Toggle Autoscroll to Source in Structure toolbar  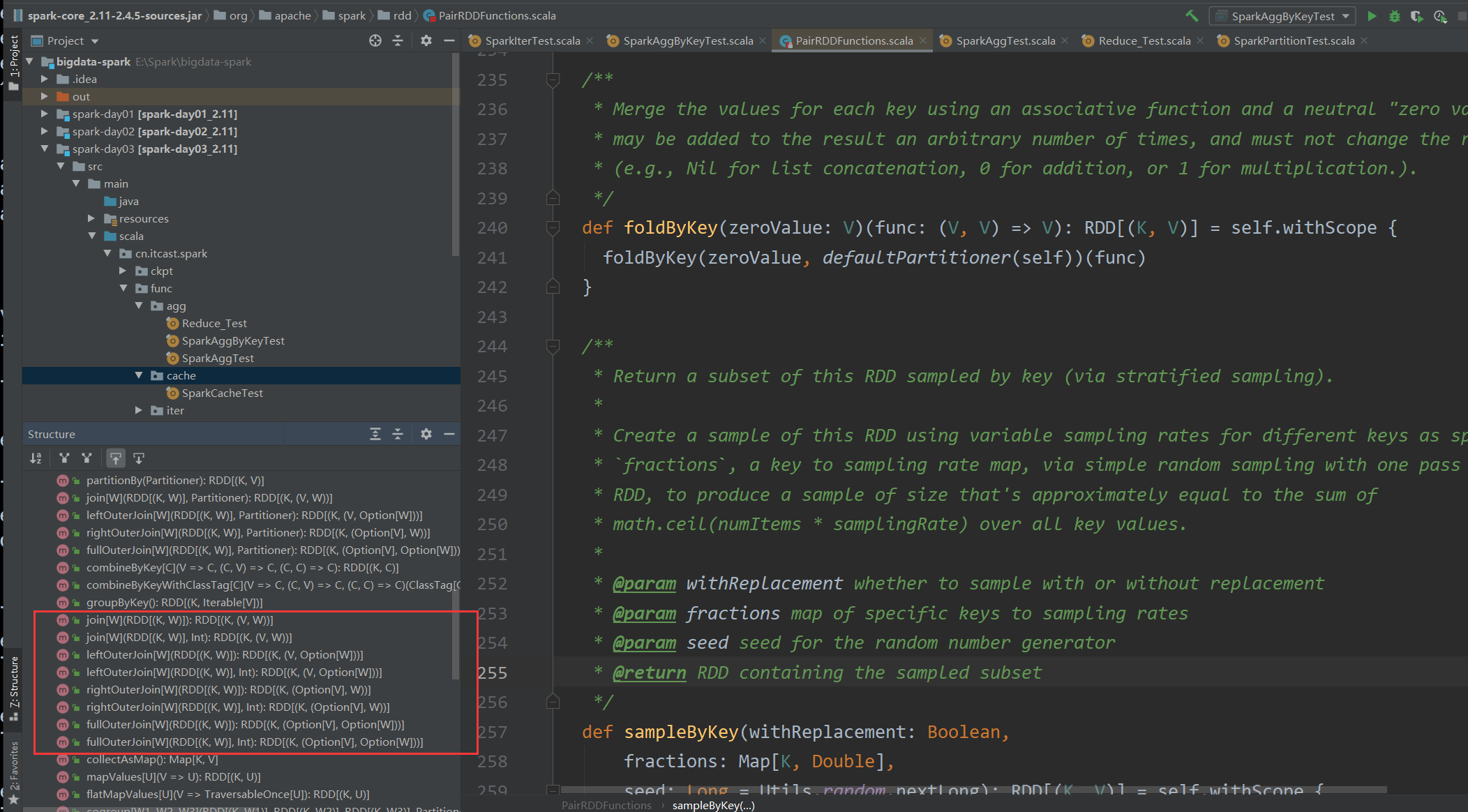pyautogui.click(x=116, y=458)
